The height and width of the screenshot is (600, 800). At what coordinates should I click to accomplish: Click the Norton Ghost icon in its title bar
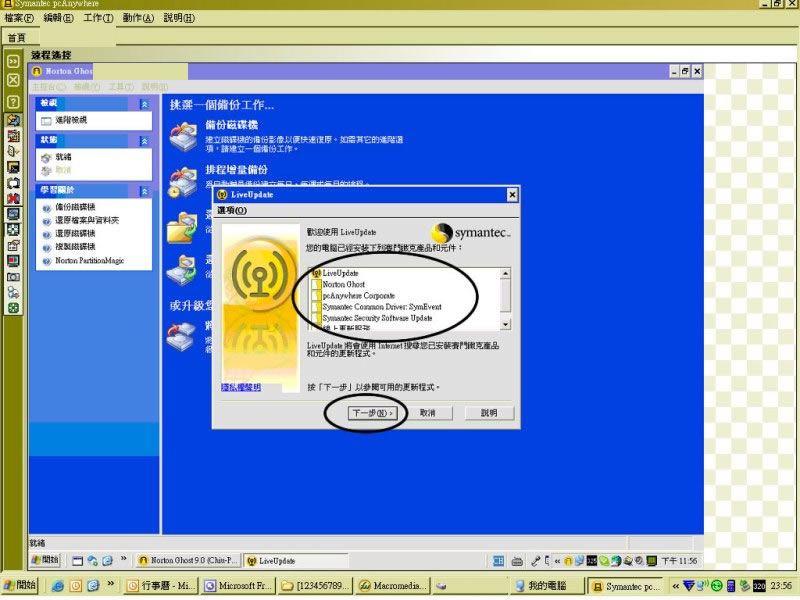click(x=37, y=71)
